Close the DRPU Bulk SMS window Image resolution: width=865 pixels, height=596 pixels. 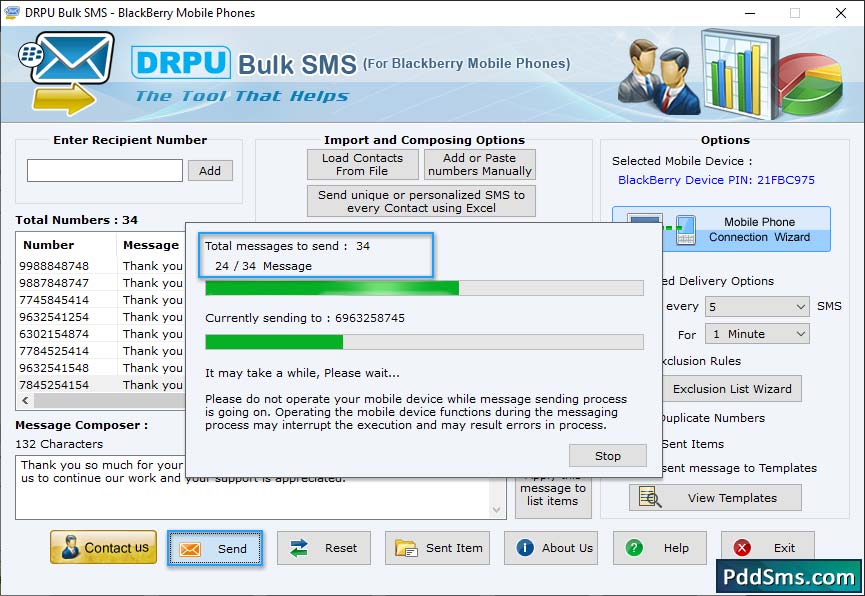pyautogui.click(x=841, y=13)
